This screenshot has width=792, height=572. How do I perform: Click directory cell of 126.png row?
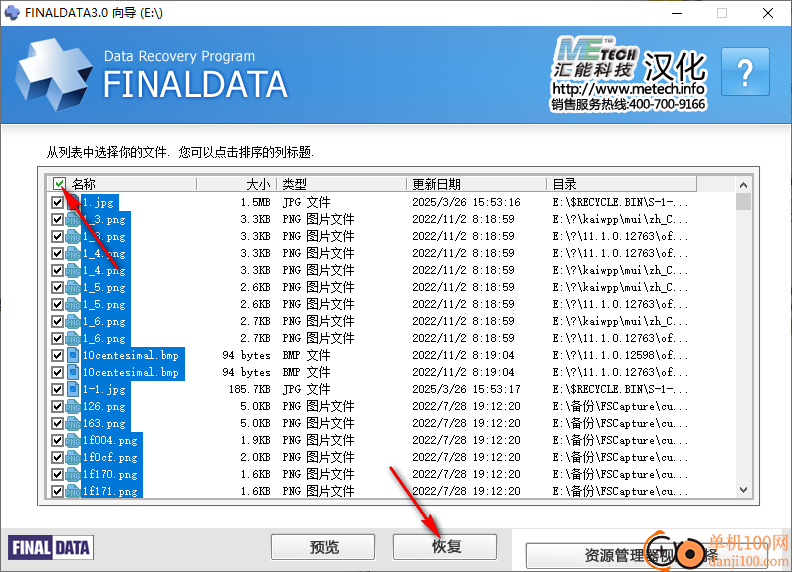(620, 407)
